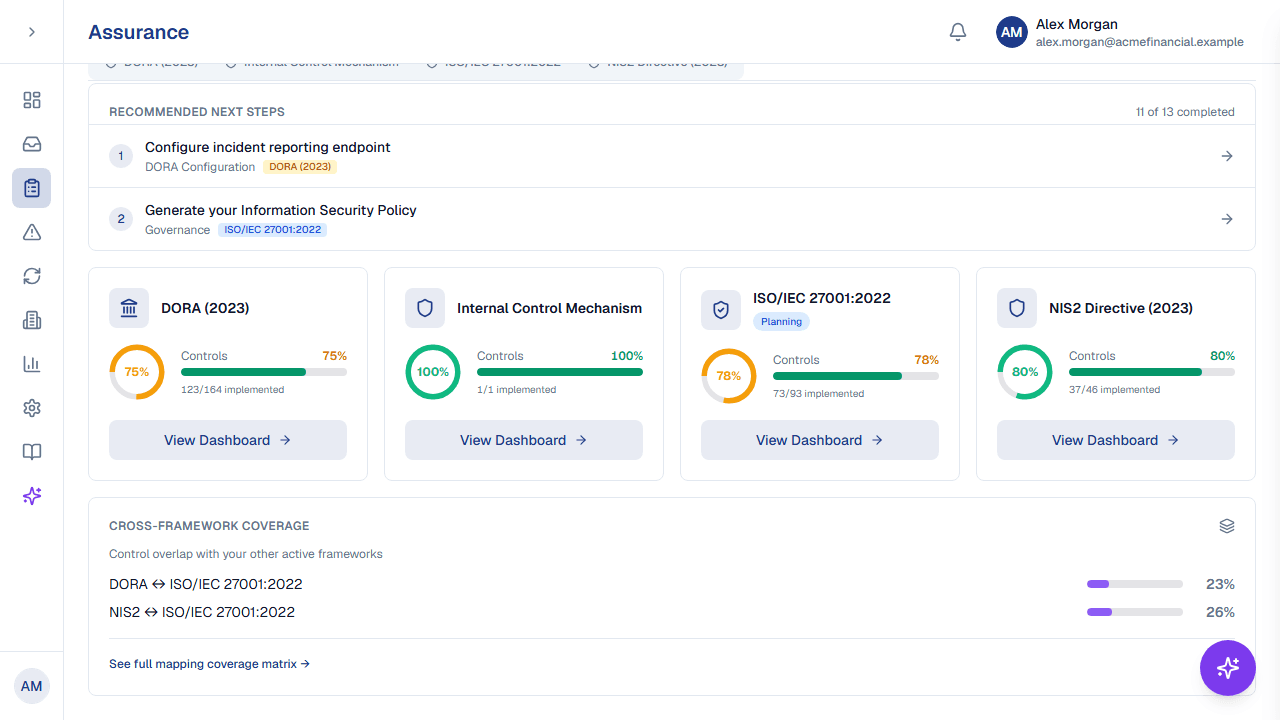View Dashboard for Internal Control Mechanism
The width and height of the screenshot is (1280, 720).
[x=524, y=440]
